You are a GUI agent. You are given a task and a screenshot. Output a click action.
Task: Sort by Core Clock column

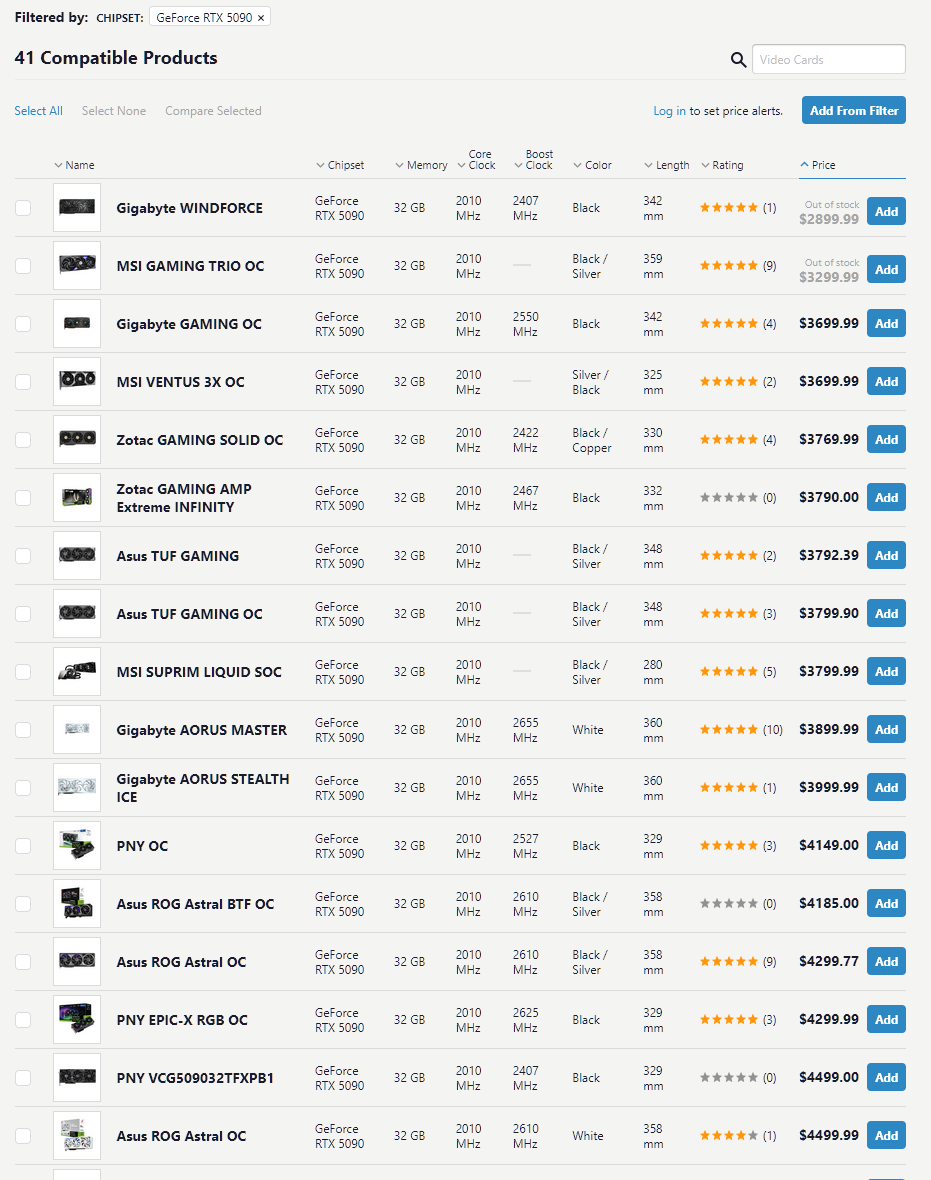[476, 160]
